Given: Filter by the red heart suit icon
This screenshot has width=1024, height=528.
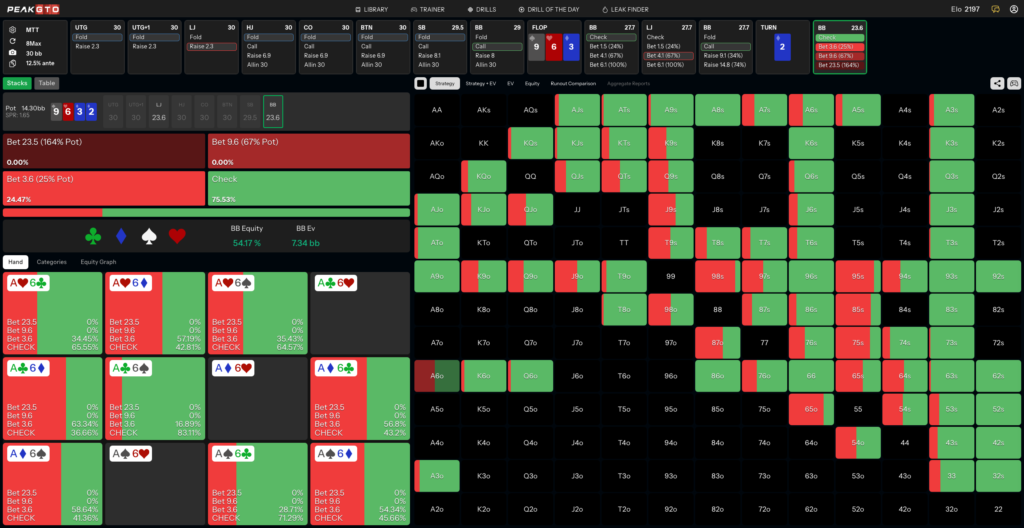Looking at the screenshot, I should tap(177, 236).
